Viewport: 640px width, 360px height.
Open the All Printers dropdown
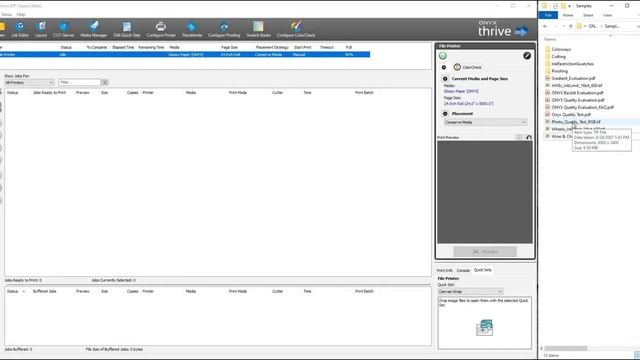[29, 82]
